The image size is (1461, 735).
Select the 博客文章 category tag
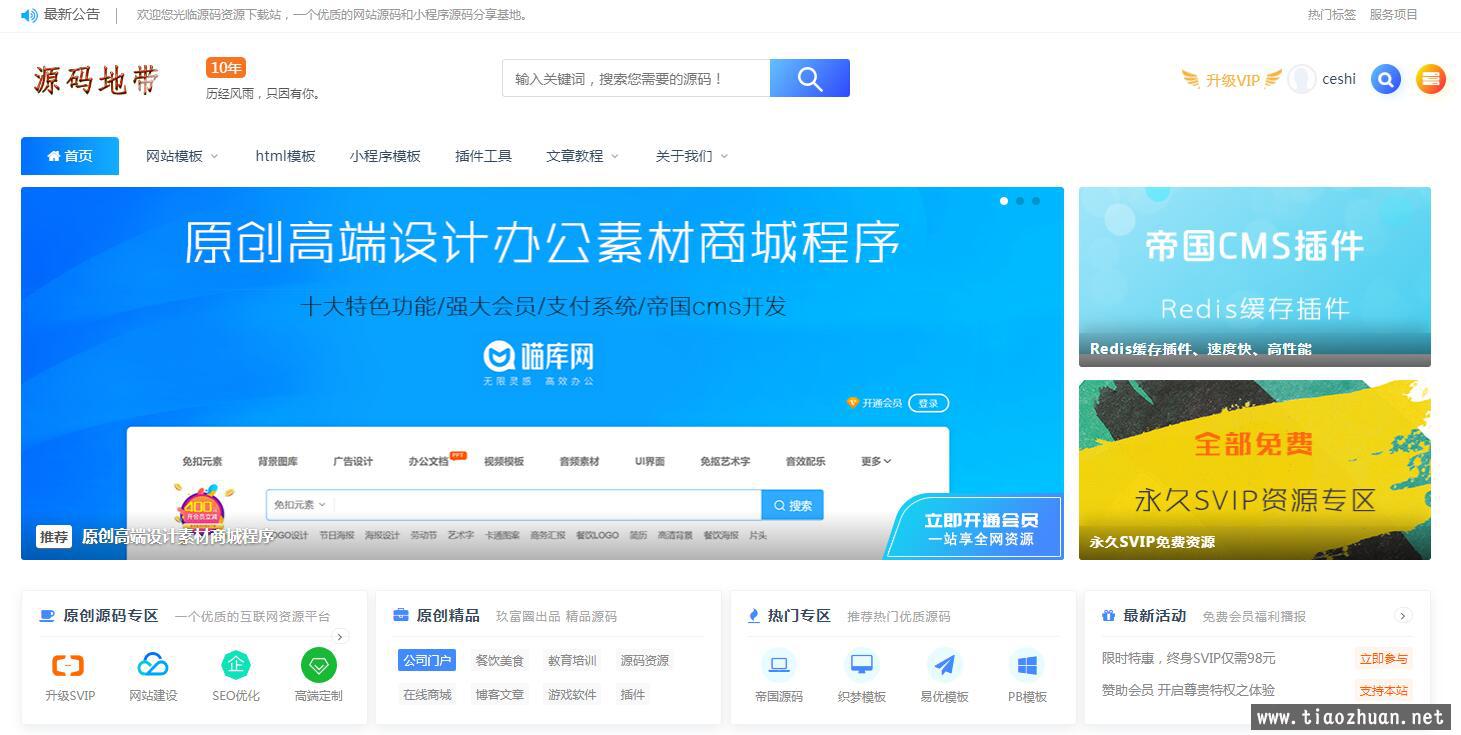pyautogui.click(x=499, y=694)
